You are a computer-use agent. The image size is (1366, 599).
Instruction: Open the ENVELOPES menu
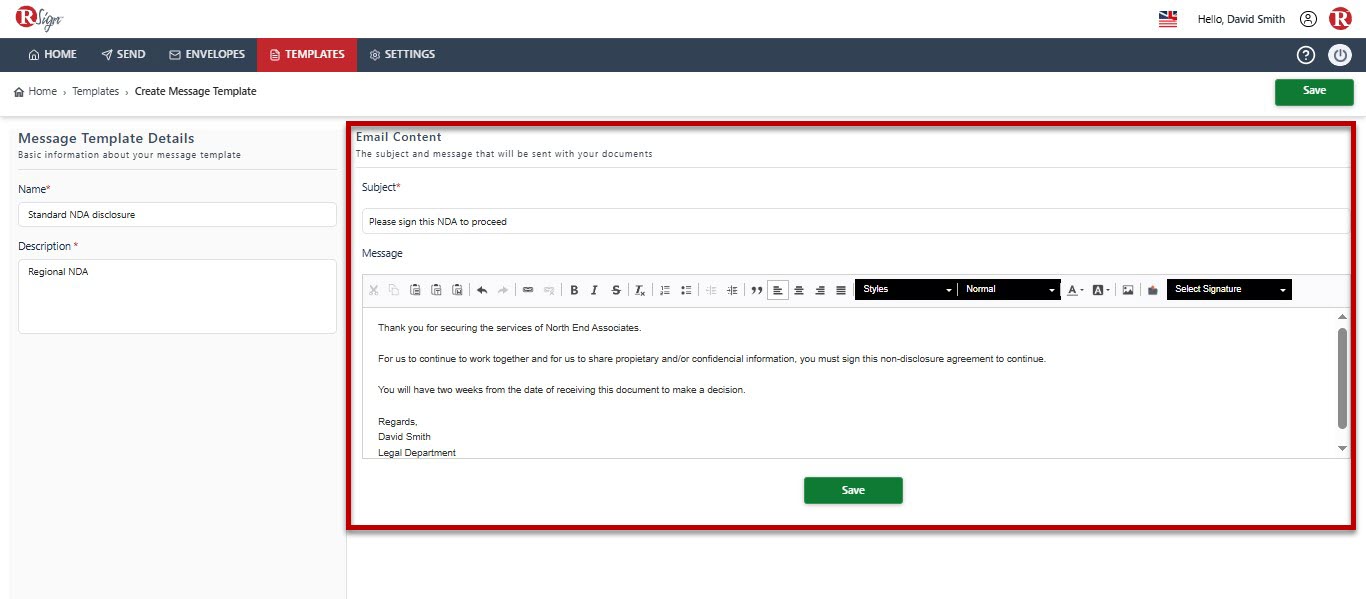(207, 54)
